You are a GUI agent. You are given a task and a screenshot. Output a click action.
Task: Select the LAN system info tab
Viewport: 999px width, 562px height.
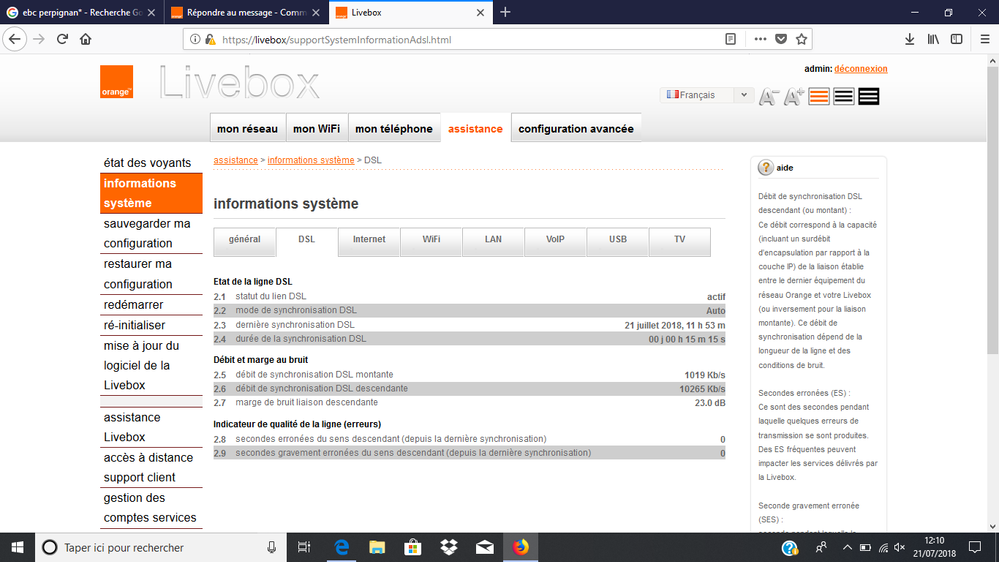coord(493,241)
